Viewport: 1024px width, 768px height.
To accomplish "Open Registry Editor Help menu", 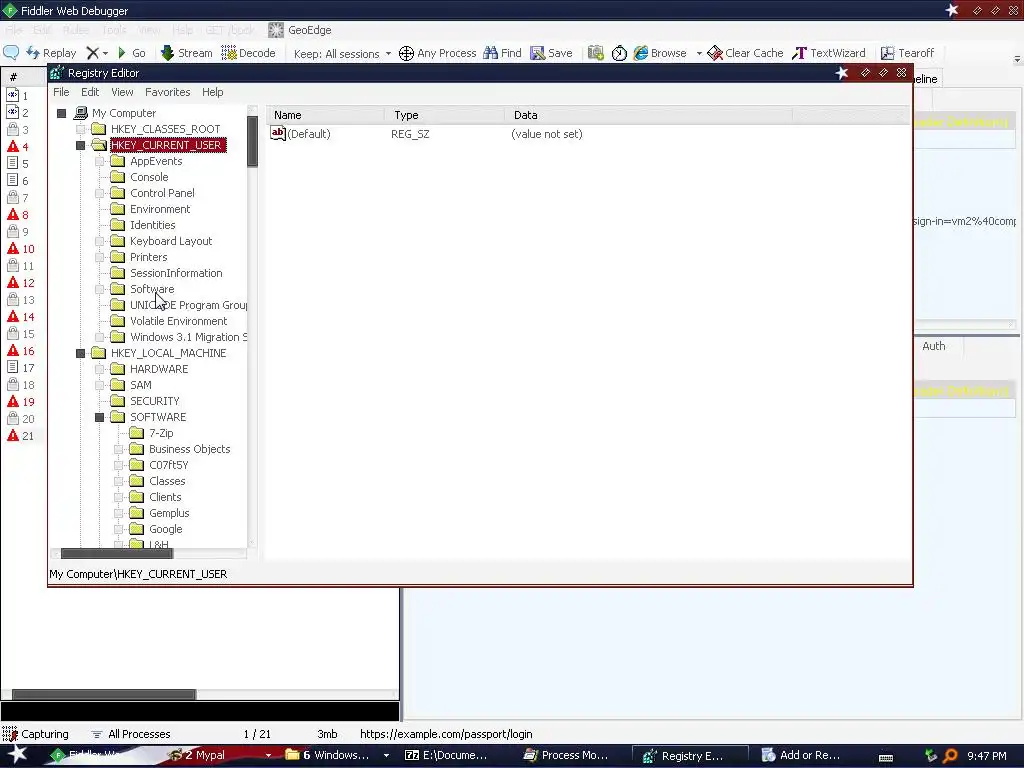I will [x=212, y=92].
